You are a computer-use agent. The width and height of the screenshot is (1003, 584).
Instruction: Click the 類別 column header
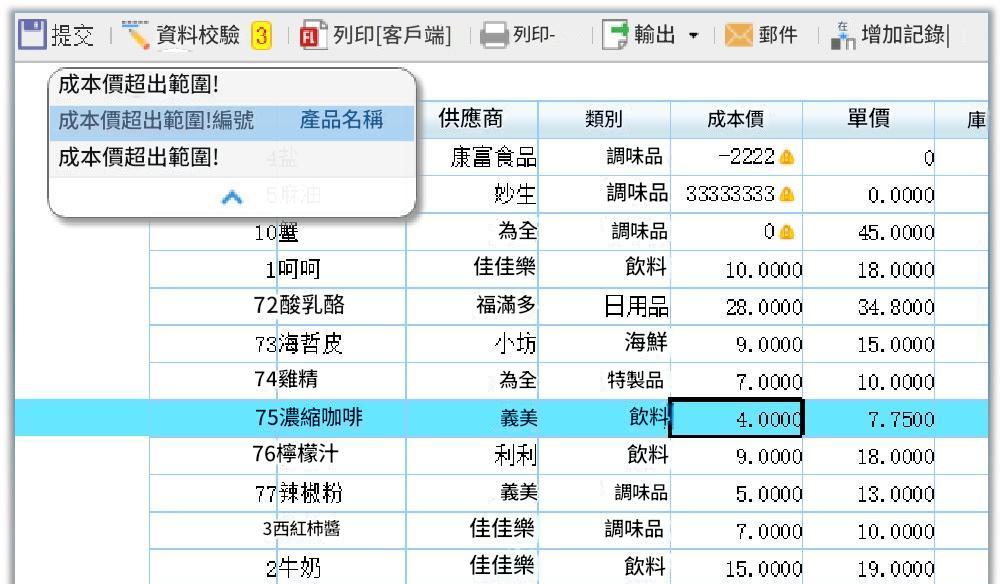(604, 119)
